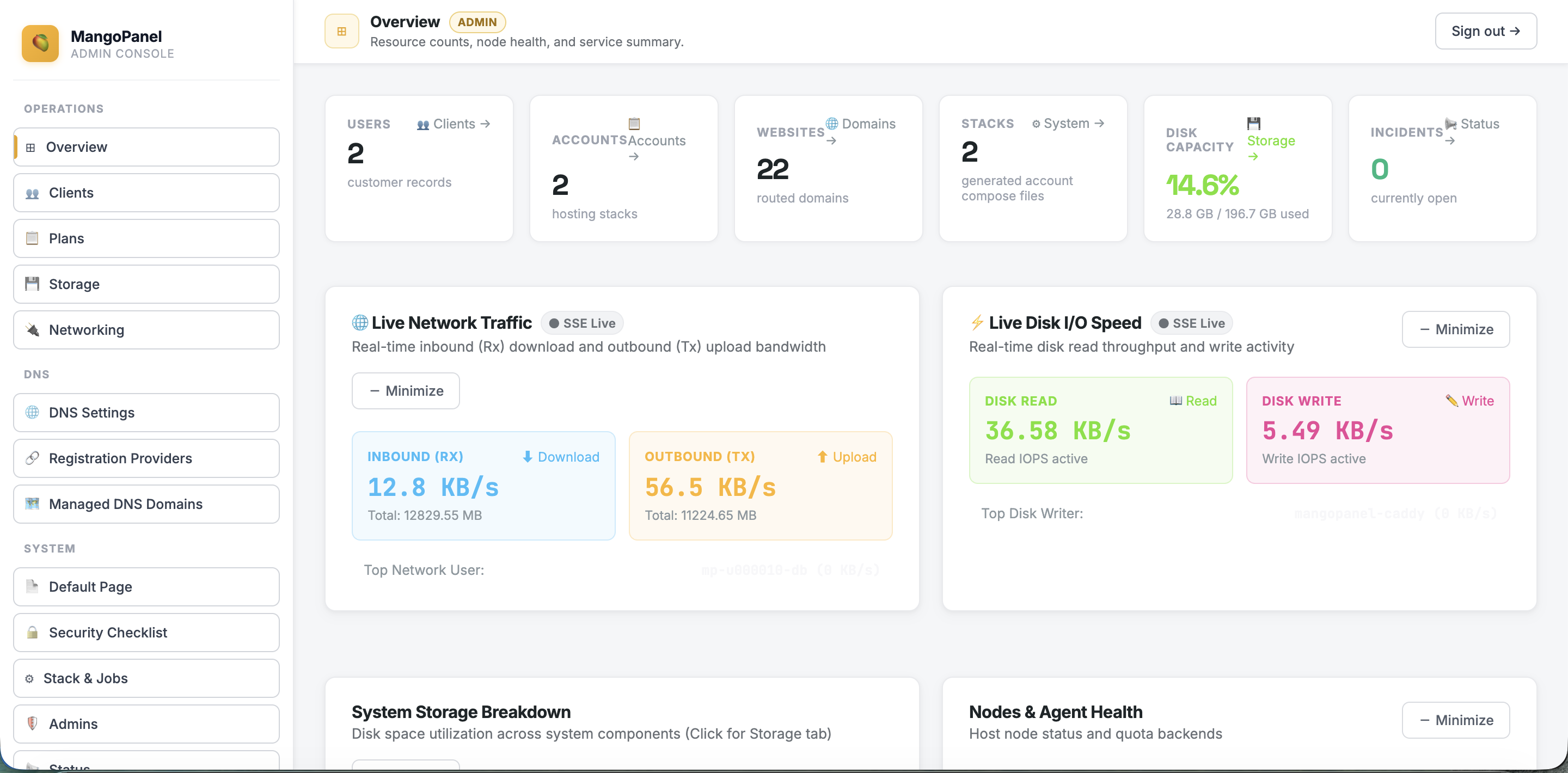Click the Disk Write pencil icon
Image resolution: width=1568 pixels, height=773 pixels.
click(x=1451, y=401)
